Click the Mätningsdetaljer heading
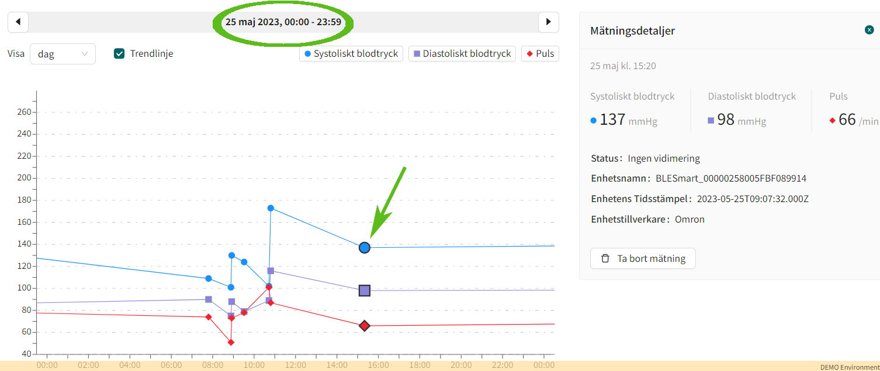The width and height of the screenshot is (880, 371). (x=632, y=31)
